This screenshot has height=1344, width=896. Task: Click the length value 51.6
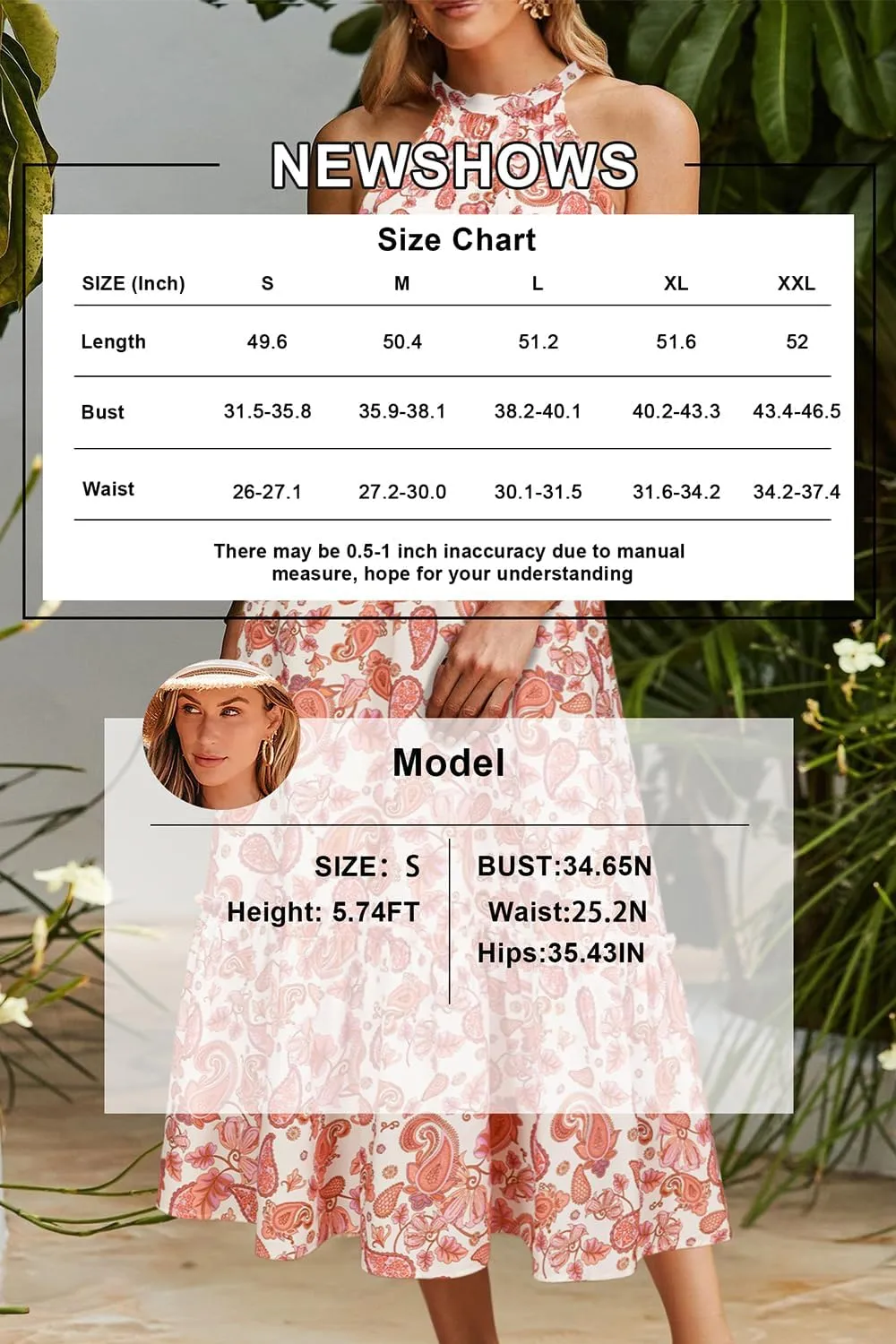(676, 341)
